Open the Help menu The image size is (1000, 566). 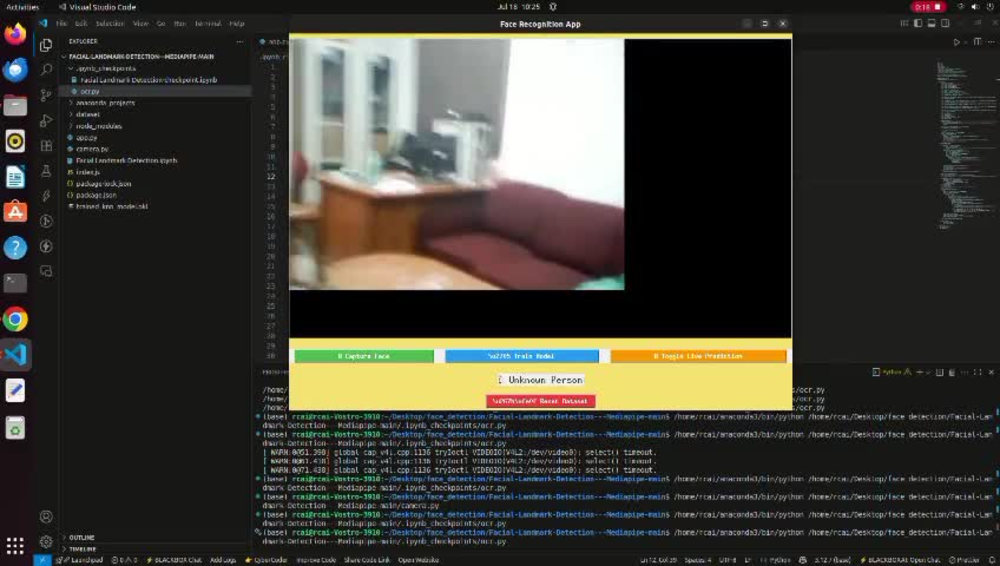[x=237, y=24]
